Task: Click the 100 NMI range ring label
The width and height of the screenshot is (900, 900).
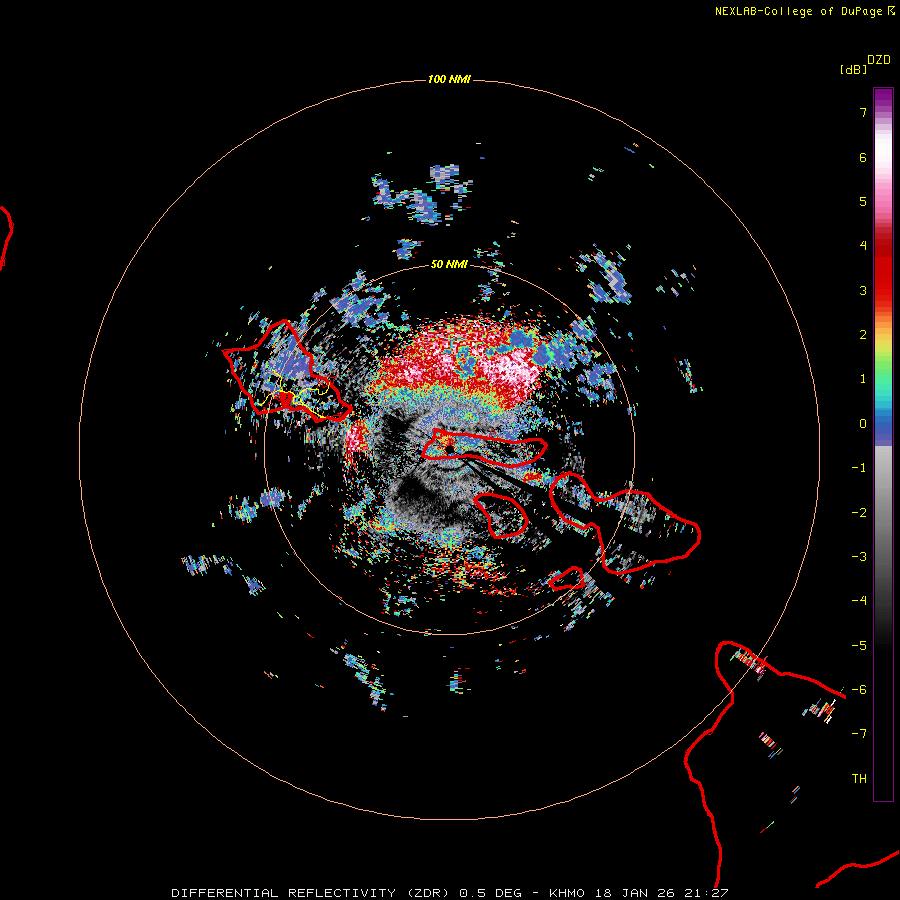Action: [449, 79]
